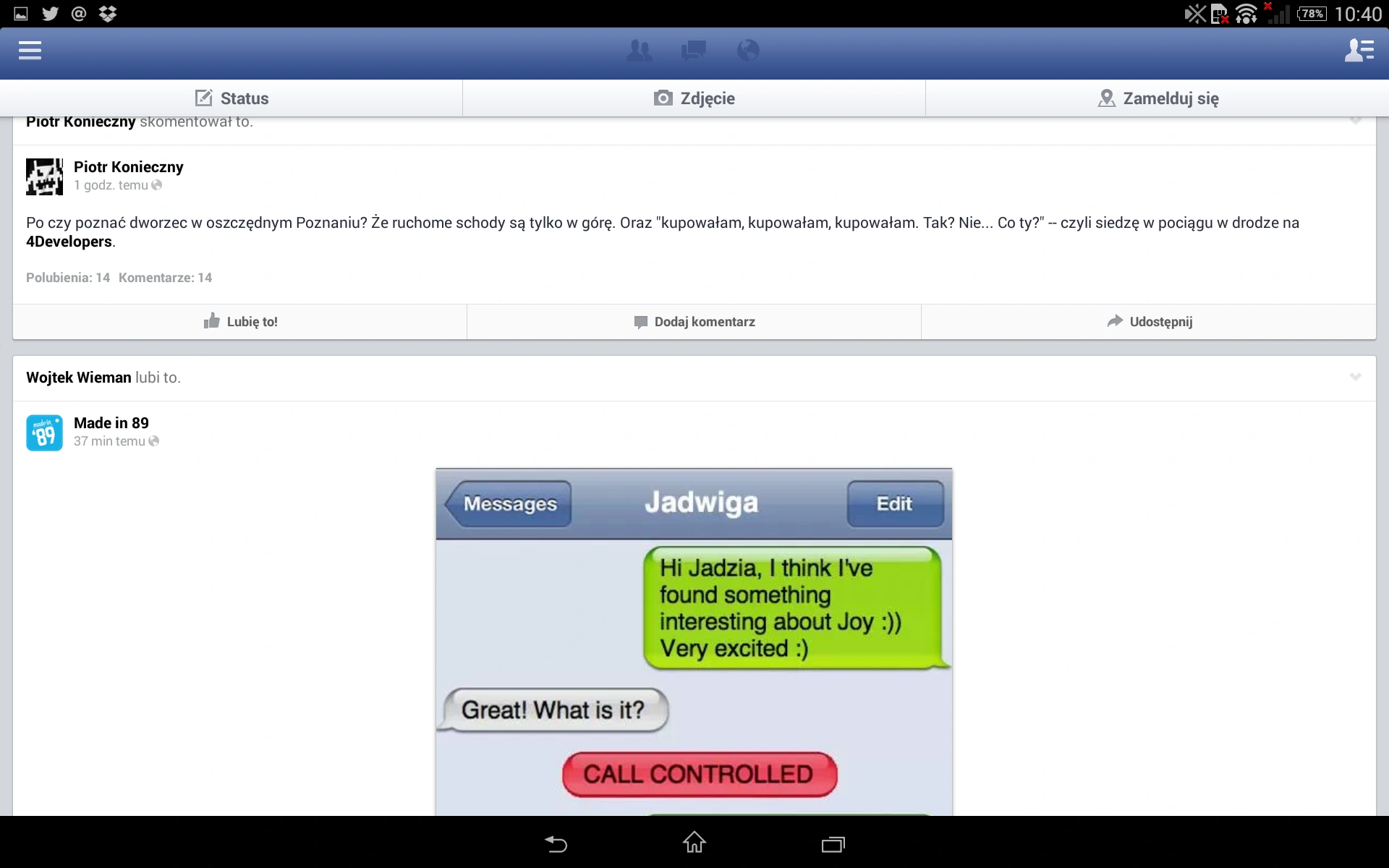Tap Android back button
Screen dimensions: 1389x868
556,843
